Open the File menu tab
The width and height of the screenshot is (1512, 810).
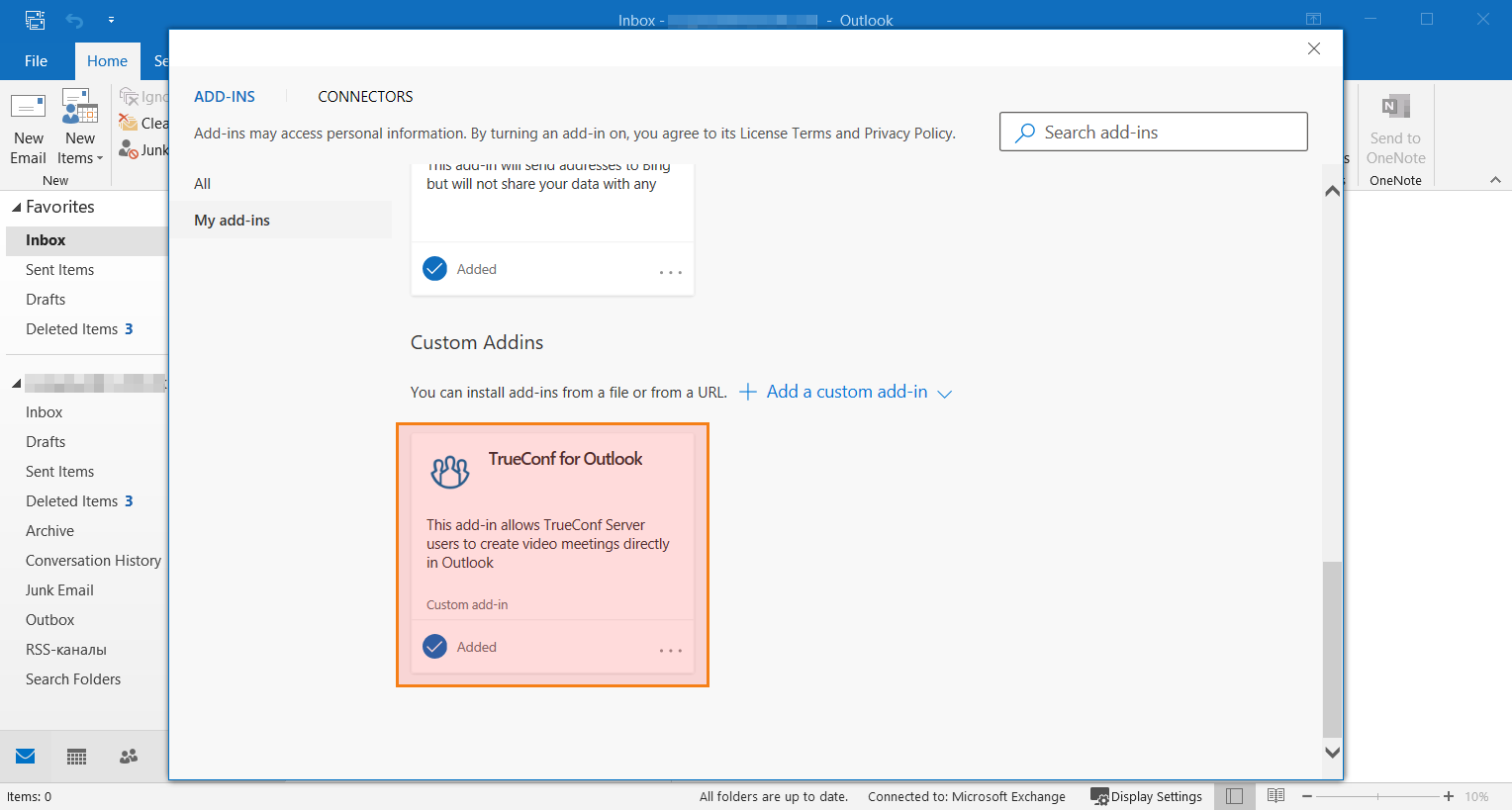(x=36, y=61)
